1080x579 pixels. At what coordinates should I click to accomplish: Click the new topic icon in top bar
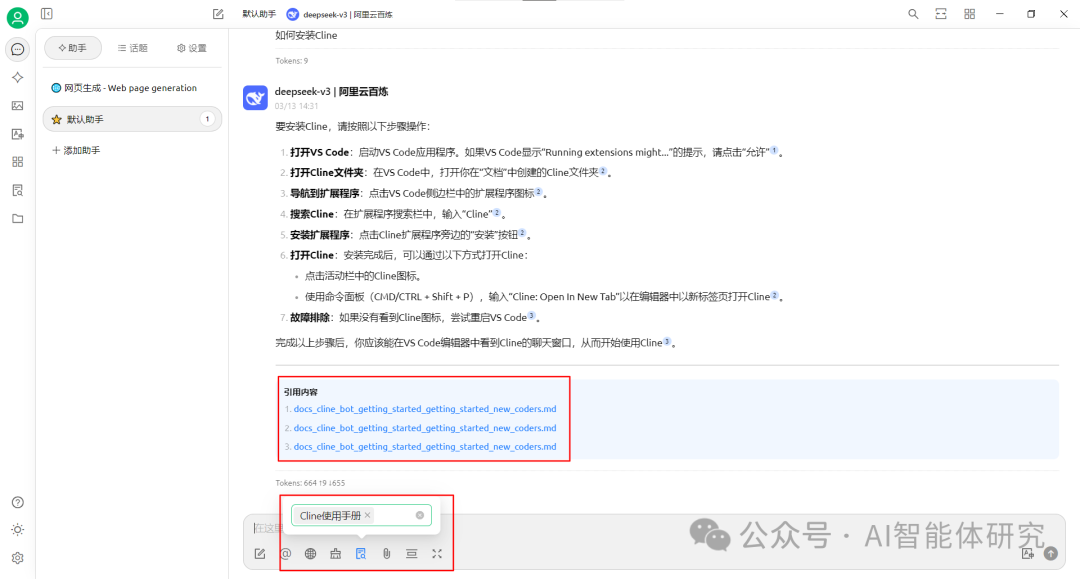[218, 14]
